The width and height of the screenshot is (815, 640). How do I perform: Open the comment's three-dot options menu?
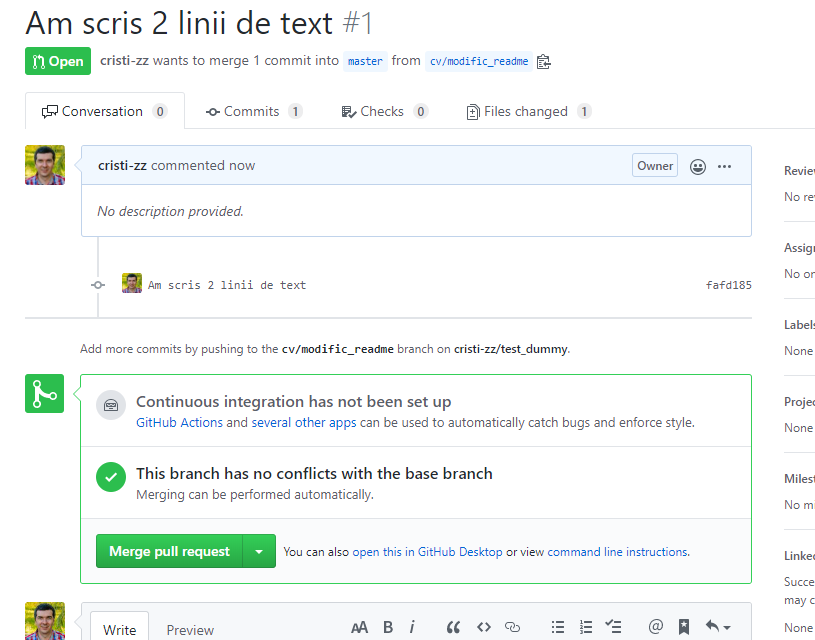pyautogui.click(x=725, y=166)
